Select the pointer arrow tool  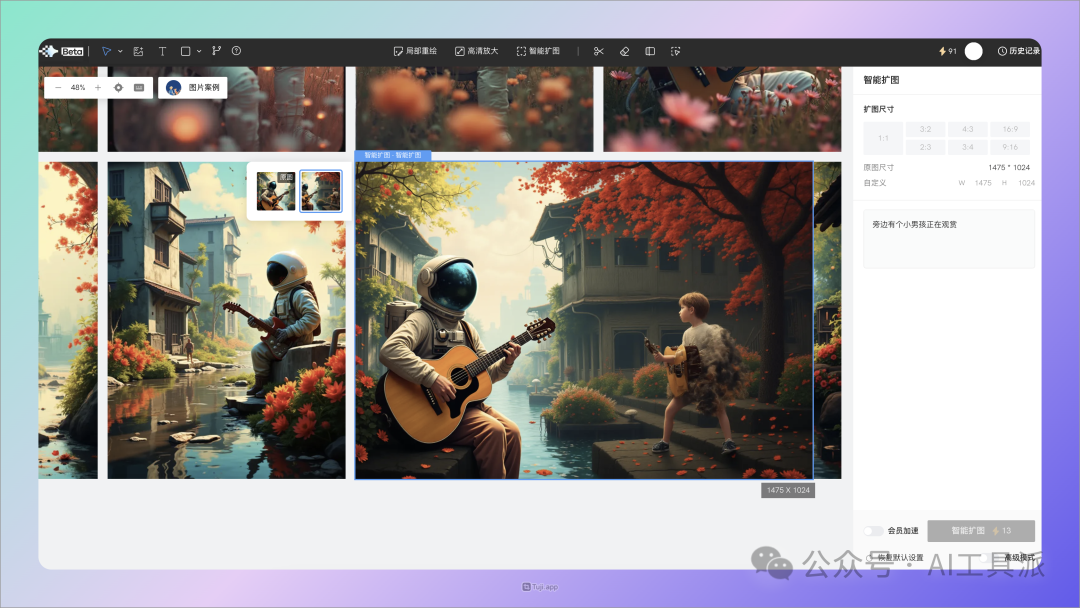click(106, 51)
